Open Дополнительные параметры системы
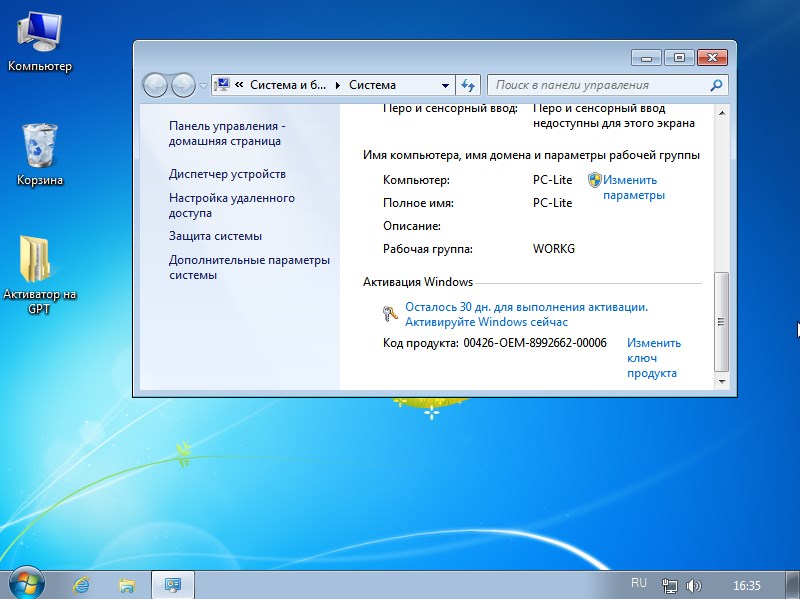 pos(249,267)
